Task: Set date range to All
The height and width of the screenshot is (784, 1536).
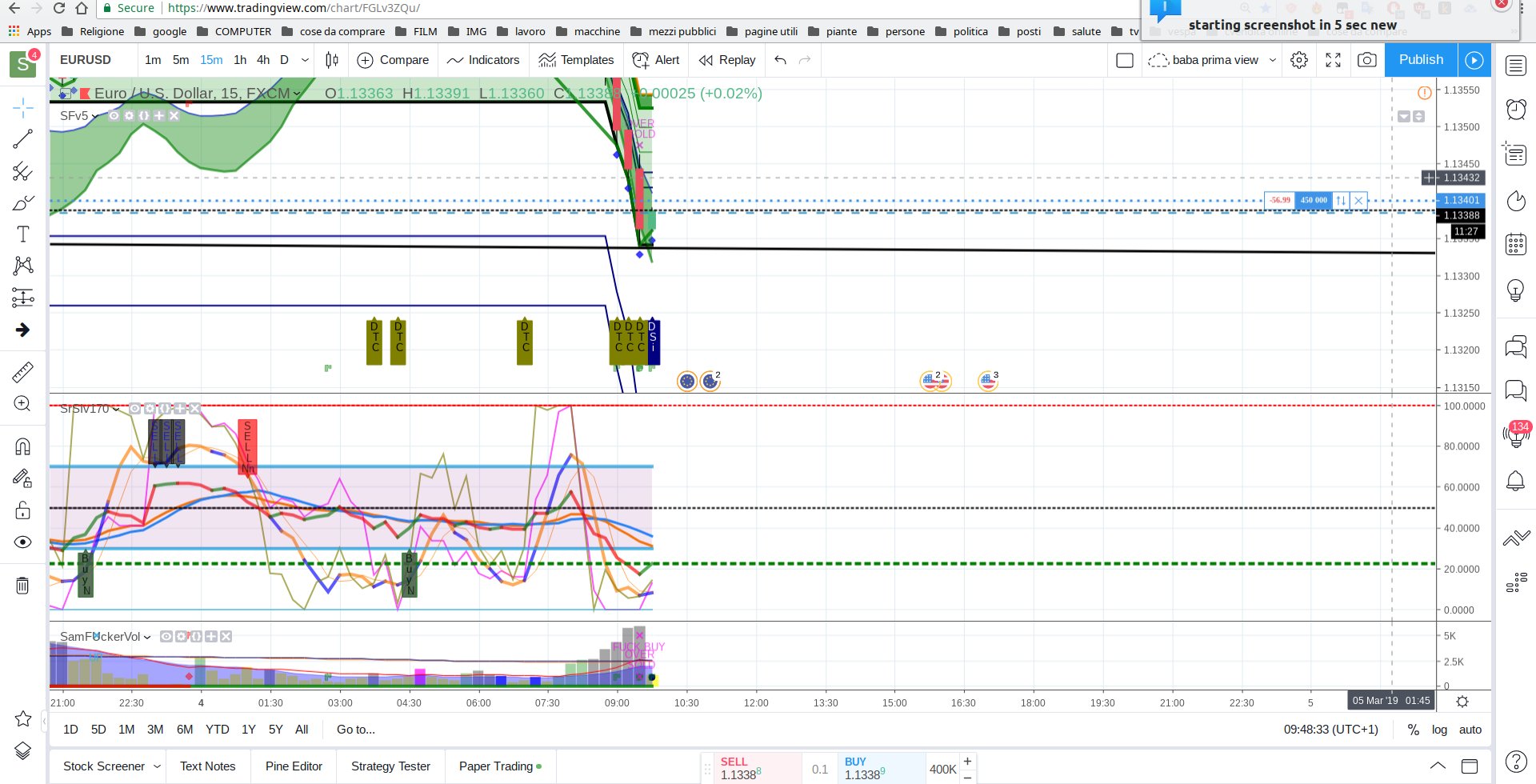Action: coord(302,730)
